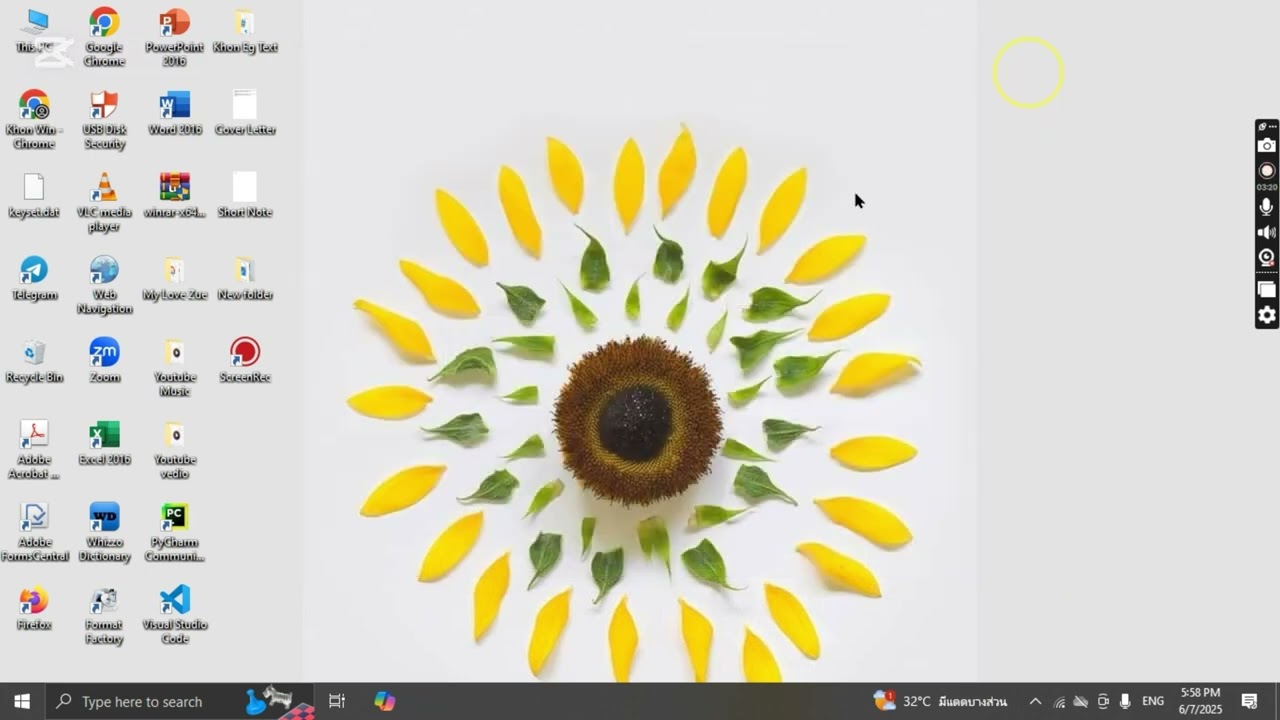Toggle webcam in ScreenRec toolbar

point(1267,258)
